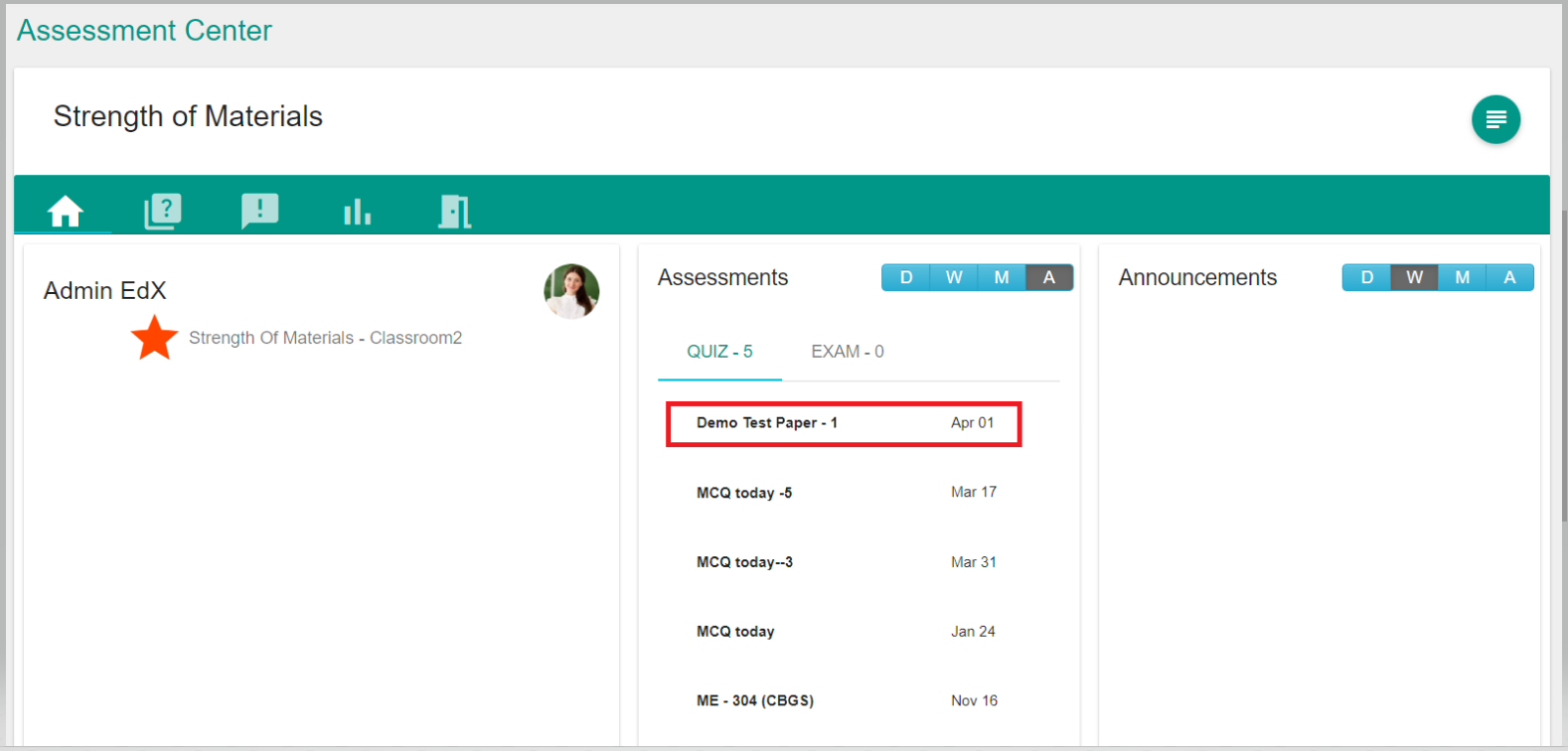The image size is (1568, 751).
Task: Go to the Home icon tab
Action: click(66, 211)
